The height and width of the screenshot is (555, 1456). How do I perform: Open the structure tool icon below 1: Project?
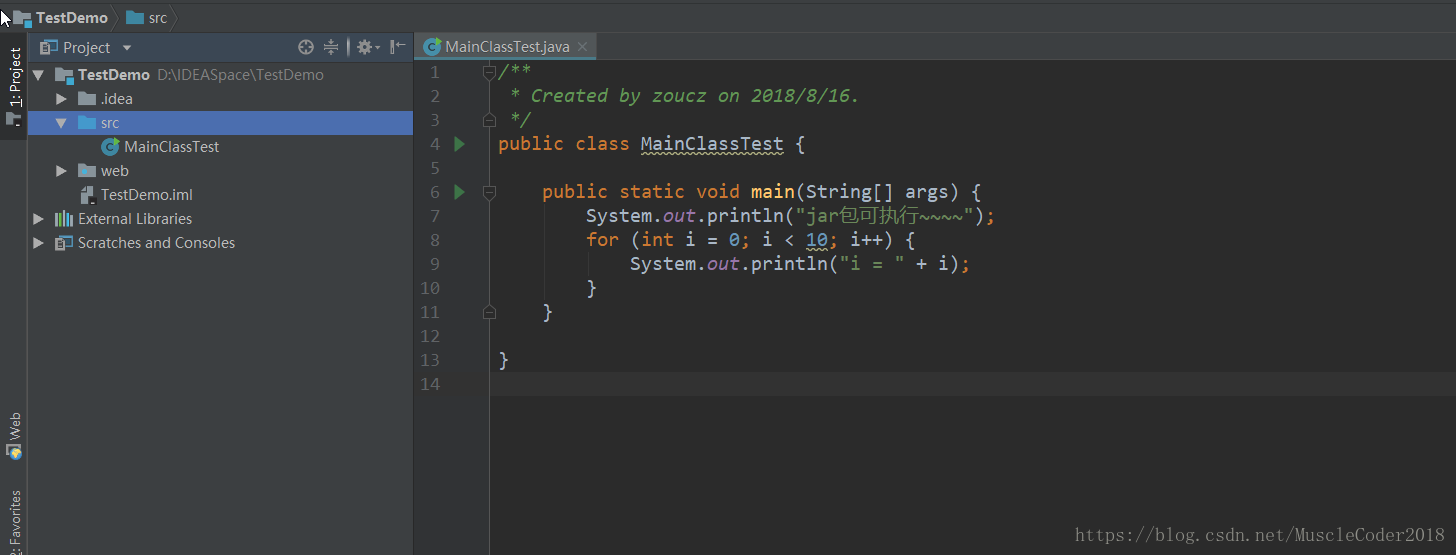(x=14, y=119)
